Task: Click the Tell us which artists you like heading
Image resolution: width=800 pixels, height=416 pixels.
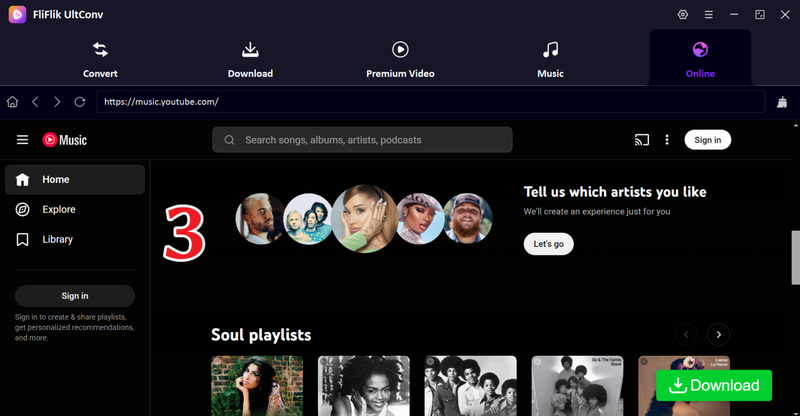Action: pos(615,192)
